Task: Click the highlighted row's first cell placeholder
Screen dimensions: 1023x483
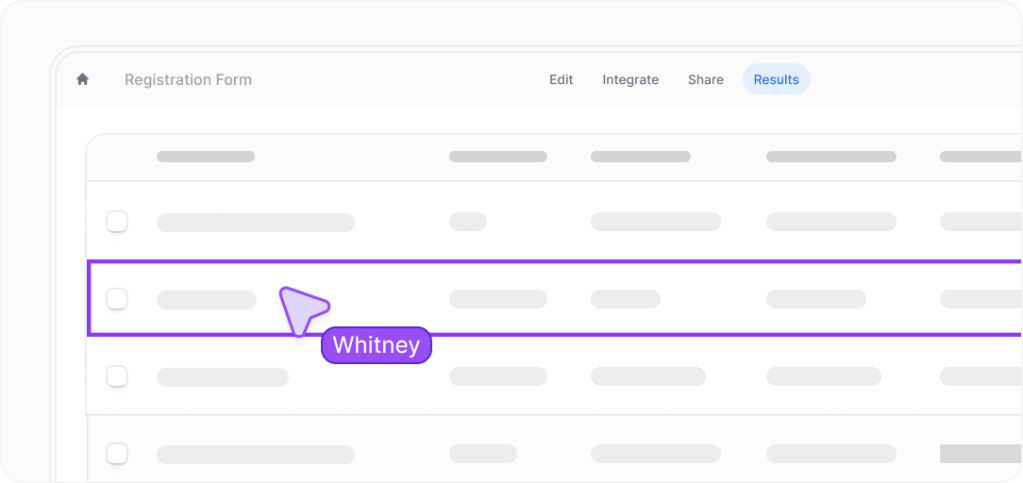Action: click(207, 299)
